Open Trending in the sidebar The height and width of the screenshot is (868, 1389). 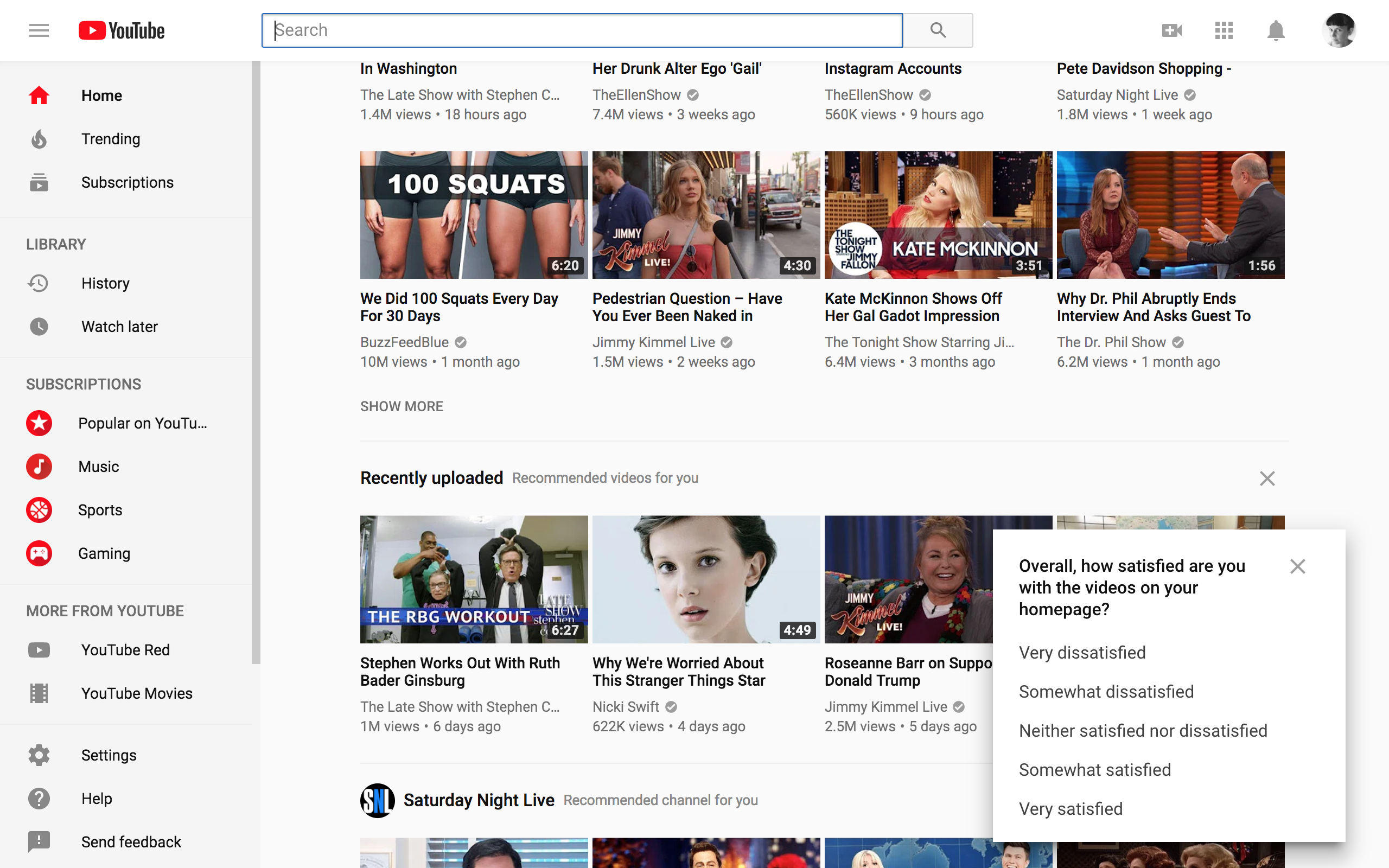coord(126,139)
